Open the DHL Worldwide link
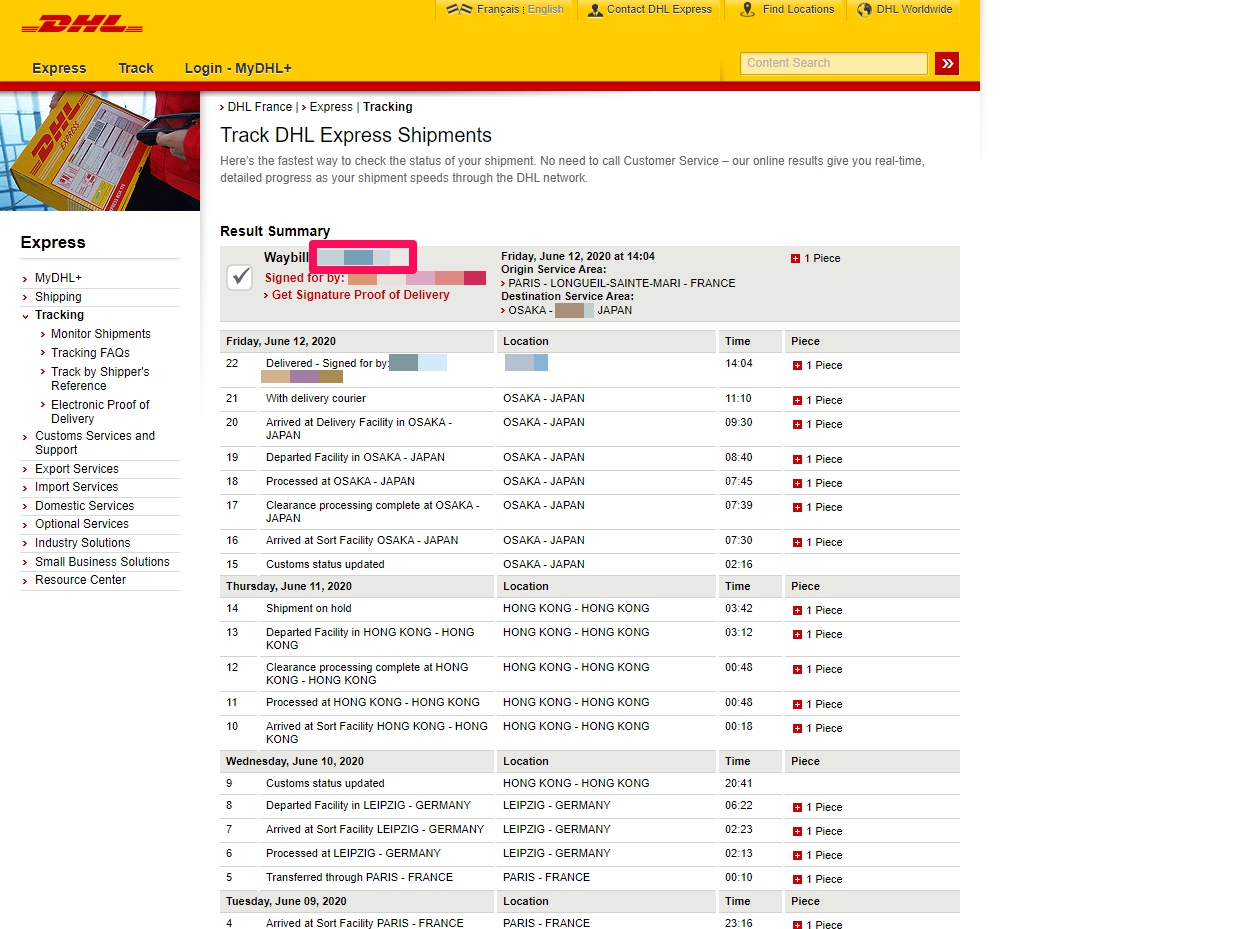This screenshot has width=1241, height=929. [x=914, y=9]
